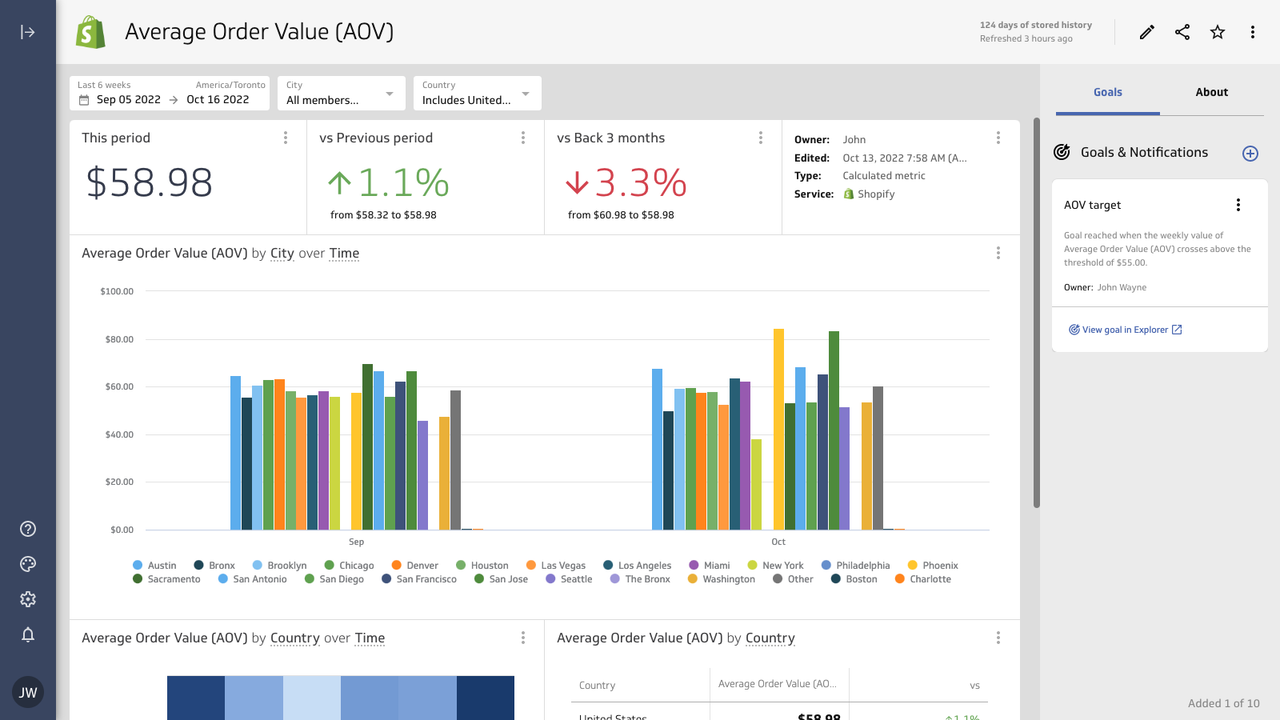Switch to the About tab

(1211, 92)
